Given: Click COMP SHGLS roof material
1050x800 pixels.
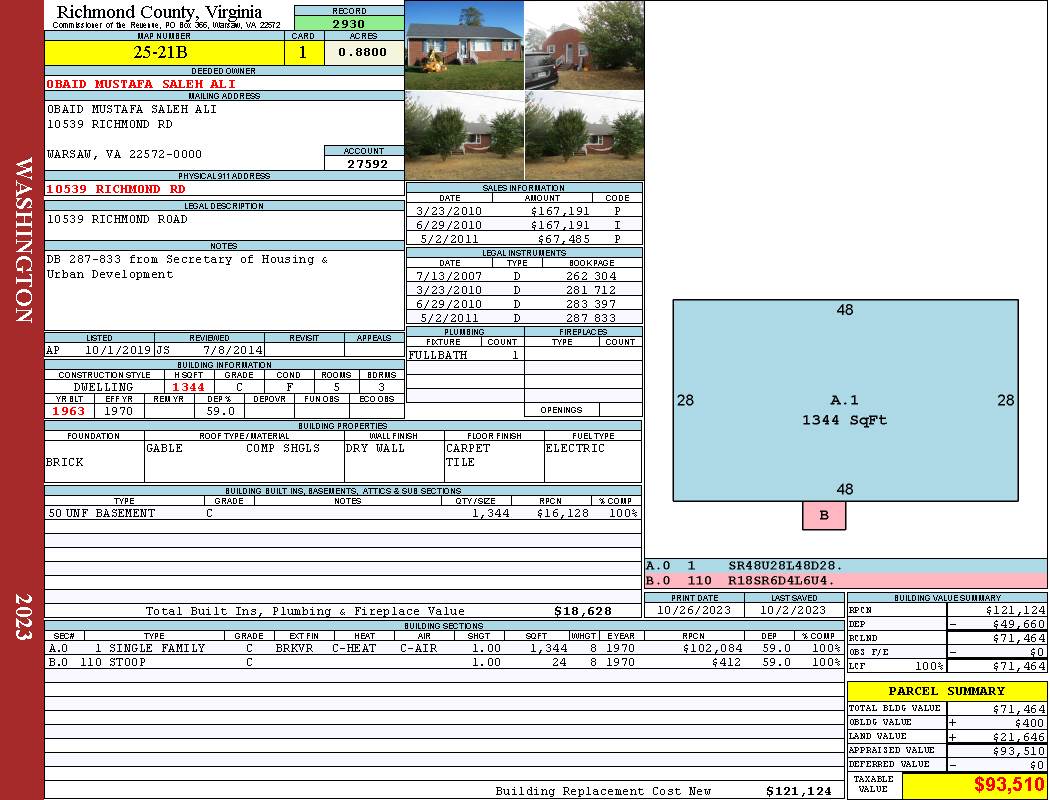Looking at the screenshot, I should (283, 448).
